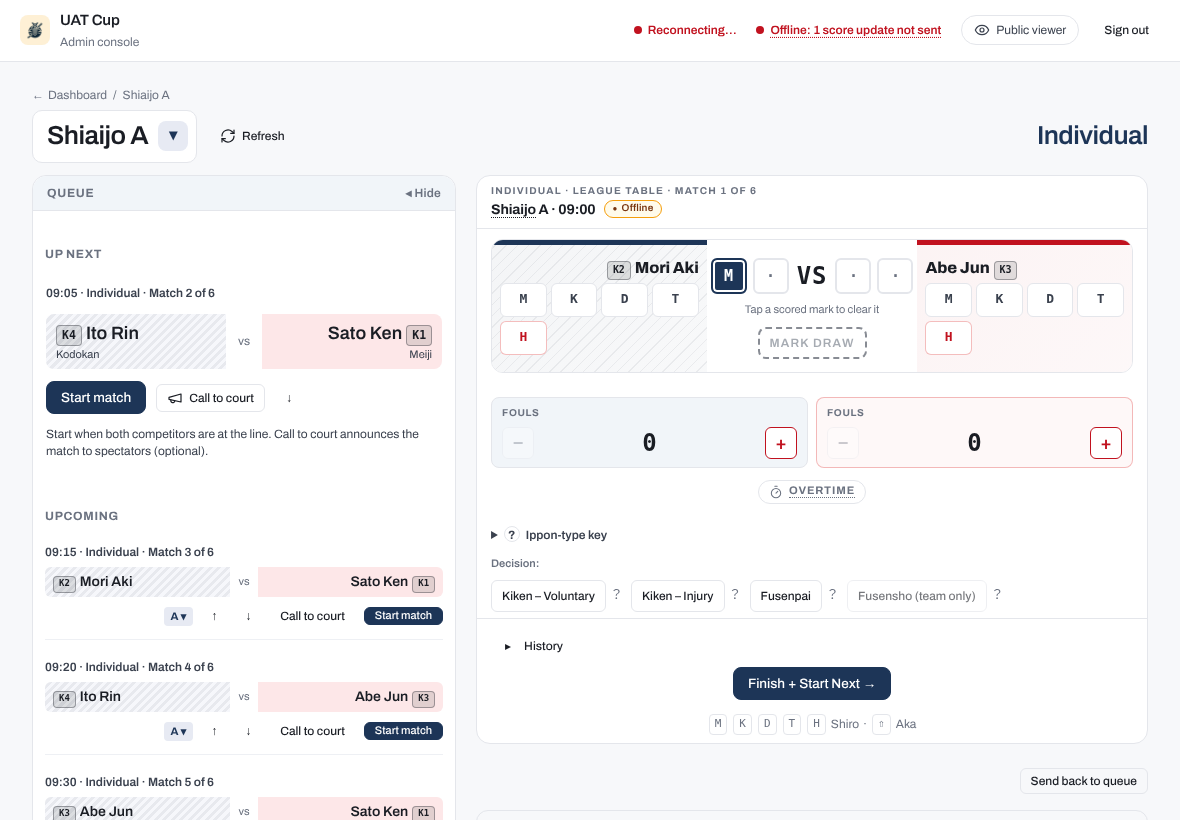Award Hansoku (H) point to Mori Aki

523,338
